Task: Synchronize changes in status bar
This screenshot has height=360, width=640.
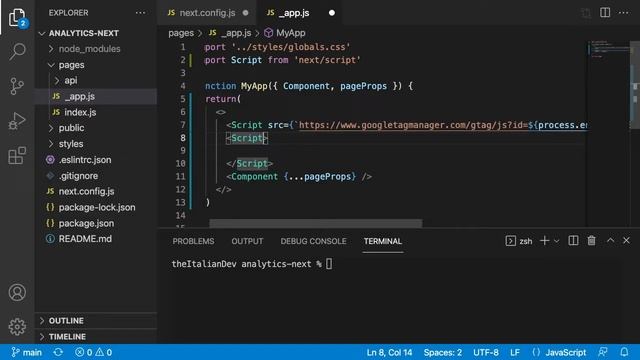Action: (x=58, y=352)
